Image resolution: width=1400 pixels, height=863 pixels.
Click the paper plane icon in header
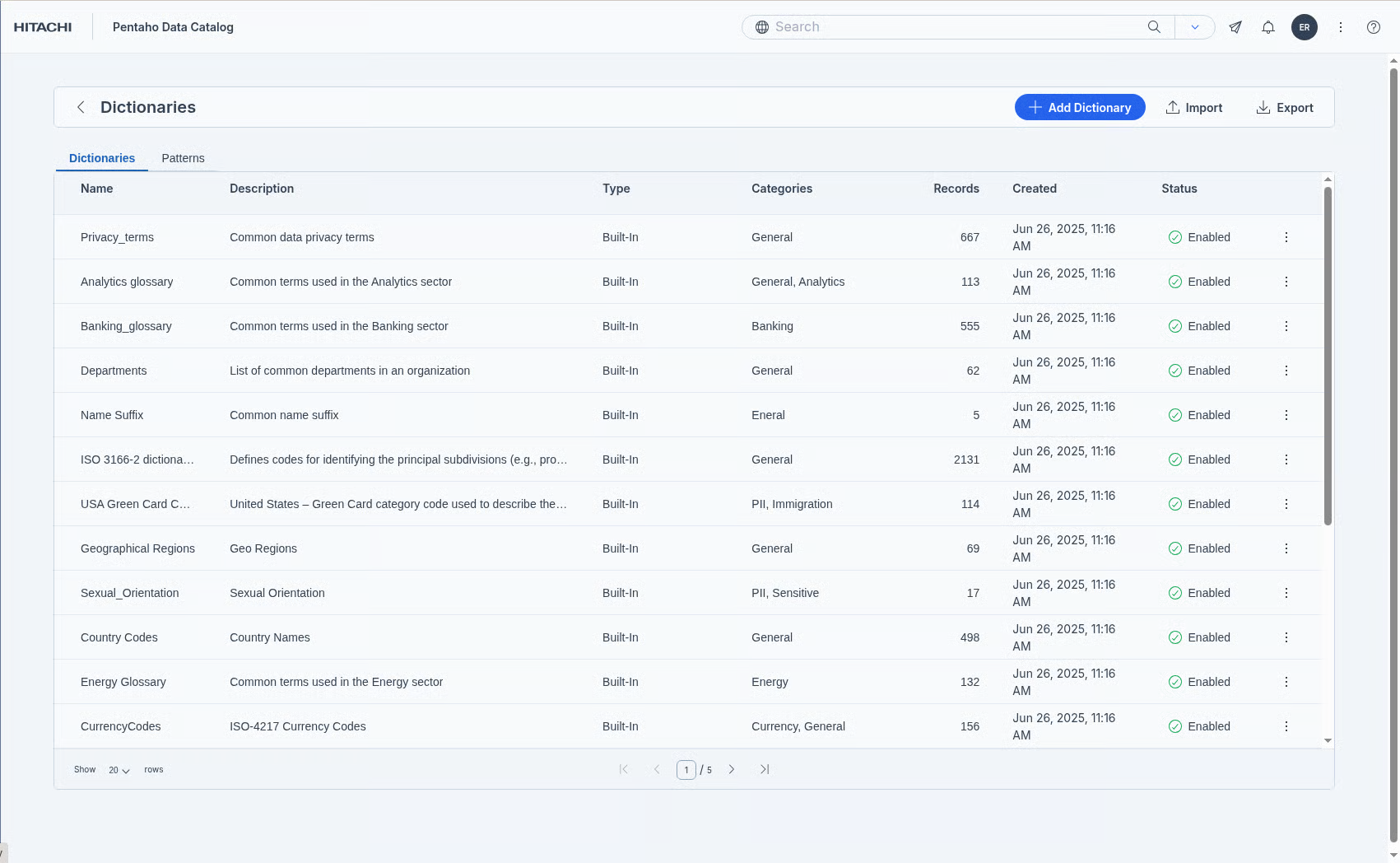1235,27
